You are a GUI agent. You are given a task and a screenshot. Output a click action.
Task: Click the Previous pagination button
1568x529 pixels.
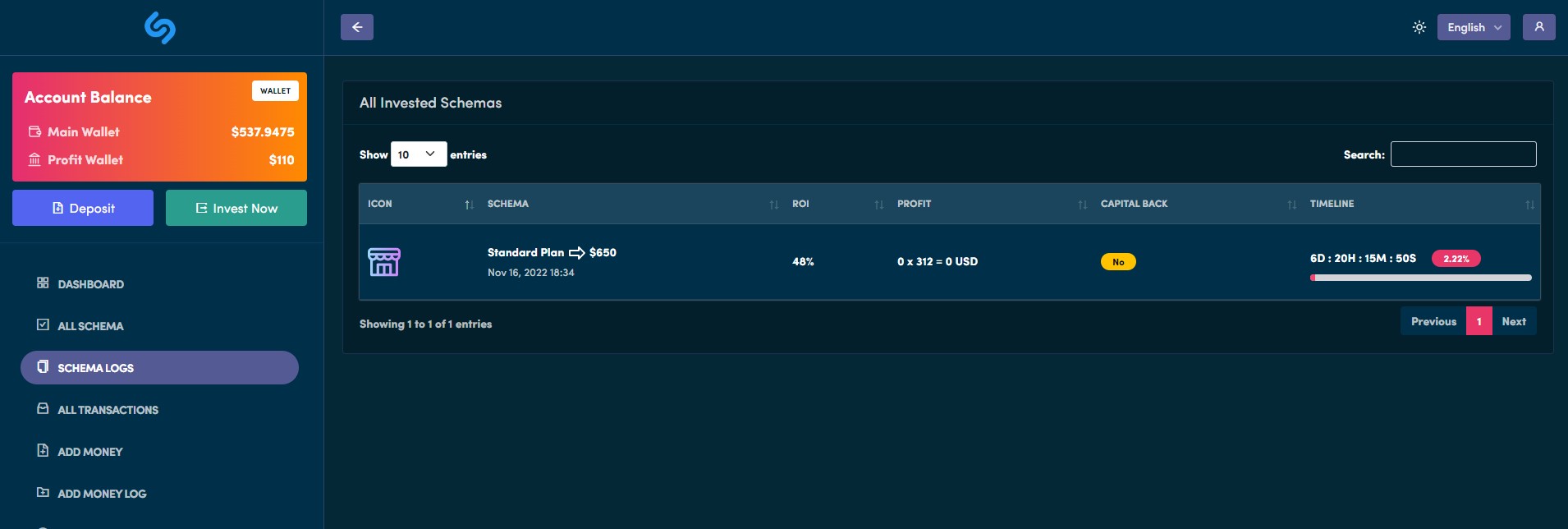pyautogui.click(x=1433, y=321)
